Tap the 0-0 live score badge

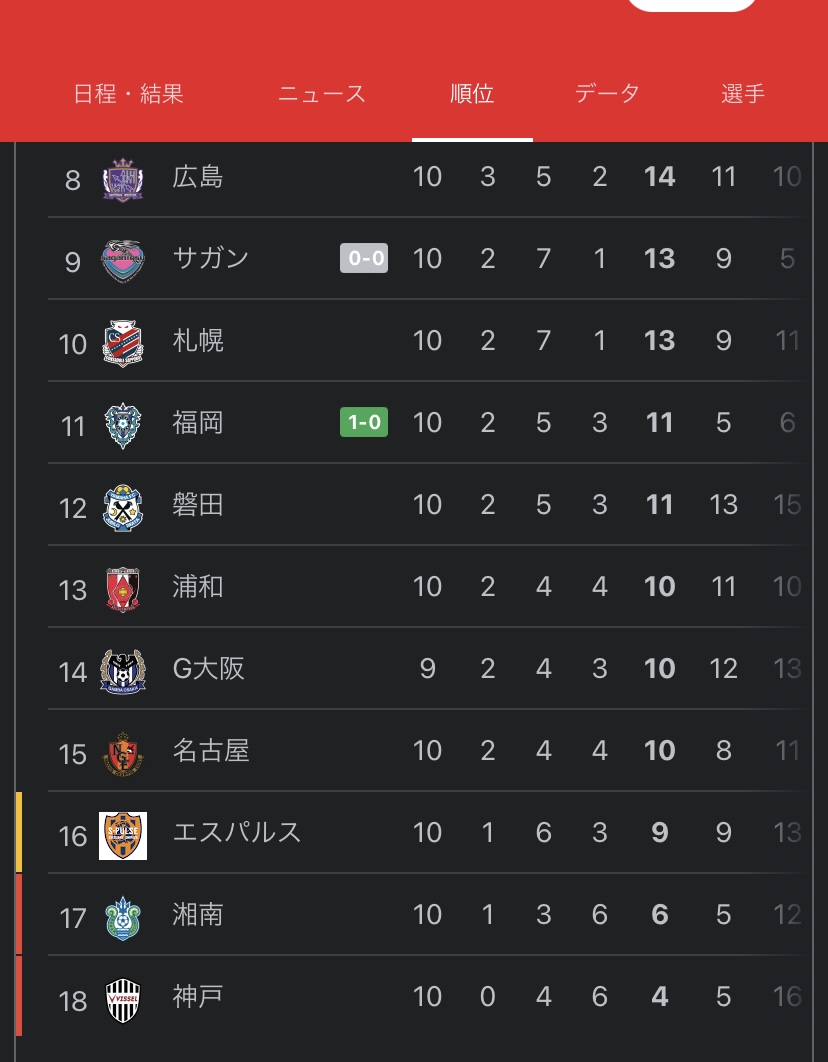[364, 259]
